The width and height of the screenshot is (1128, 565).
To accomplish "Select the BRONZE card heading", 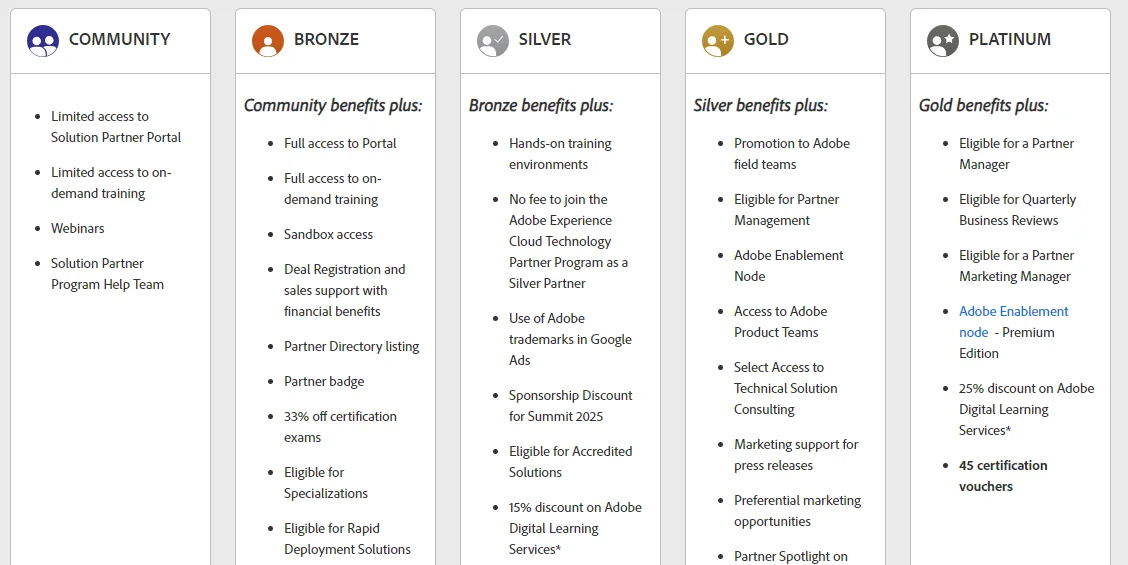I will 326,40.
